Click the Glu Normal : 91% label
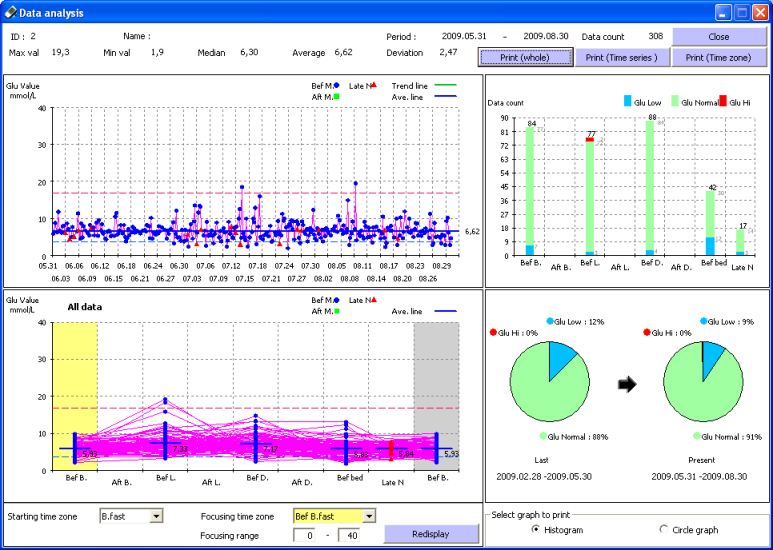The image size is (773, 550). click(732, 437)
